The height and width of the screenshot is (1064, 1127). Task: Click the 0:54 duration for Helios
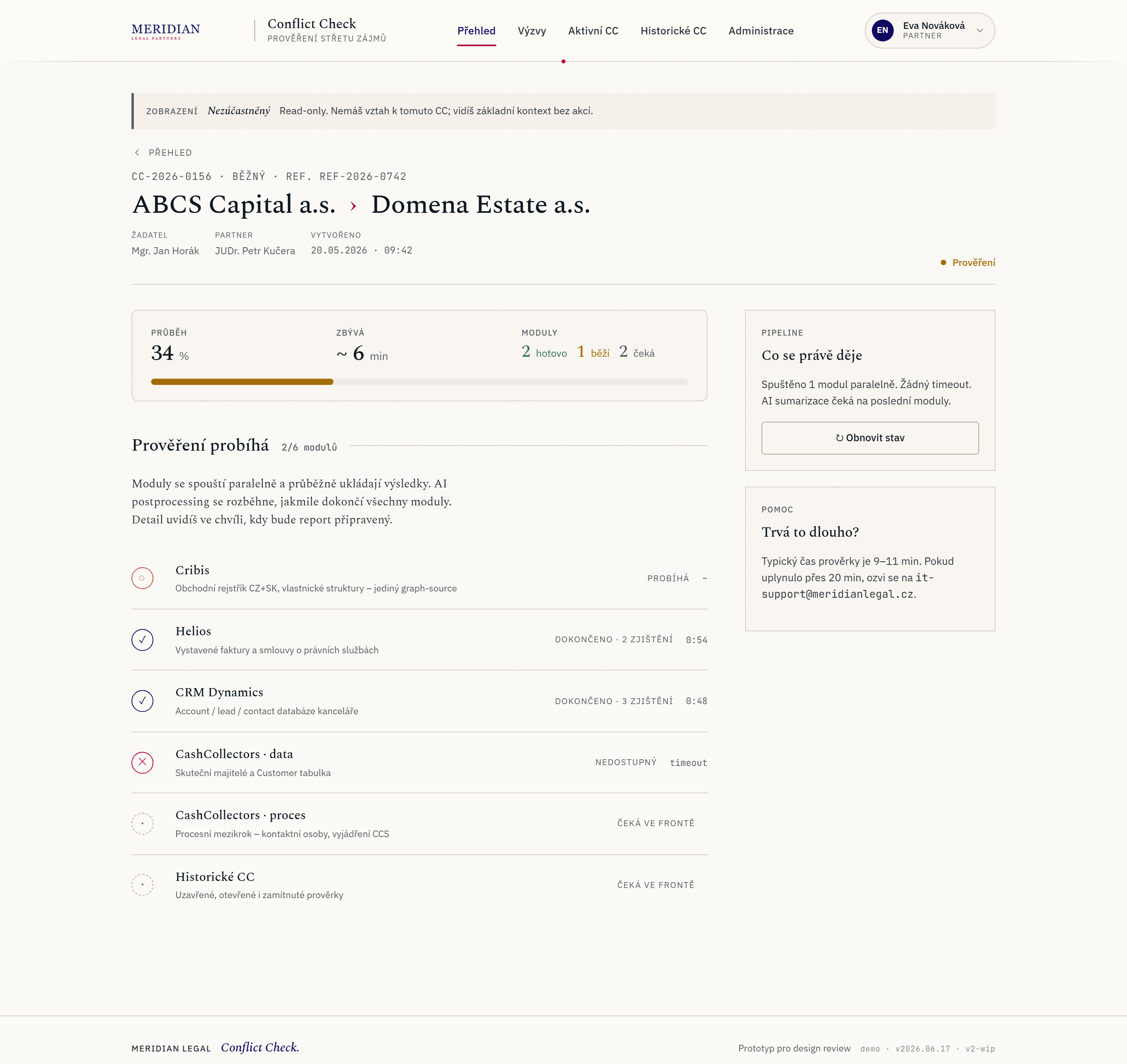pyautogui.click(x=696, y=640)
